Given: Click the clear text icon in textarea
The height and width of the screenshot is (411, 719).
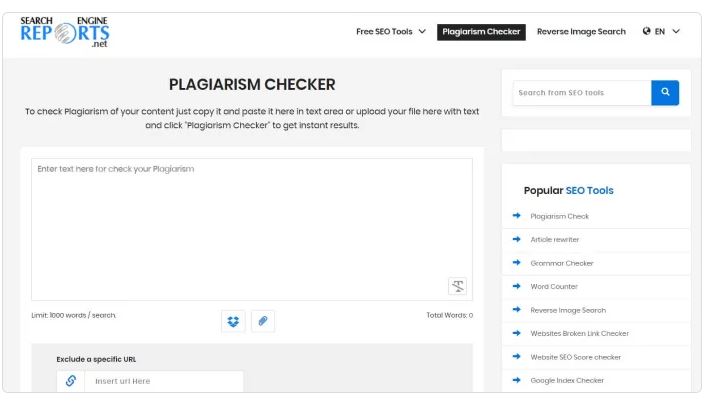Looking at the screenshot, I should click(x=458, y=285).
